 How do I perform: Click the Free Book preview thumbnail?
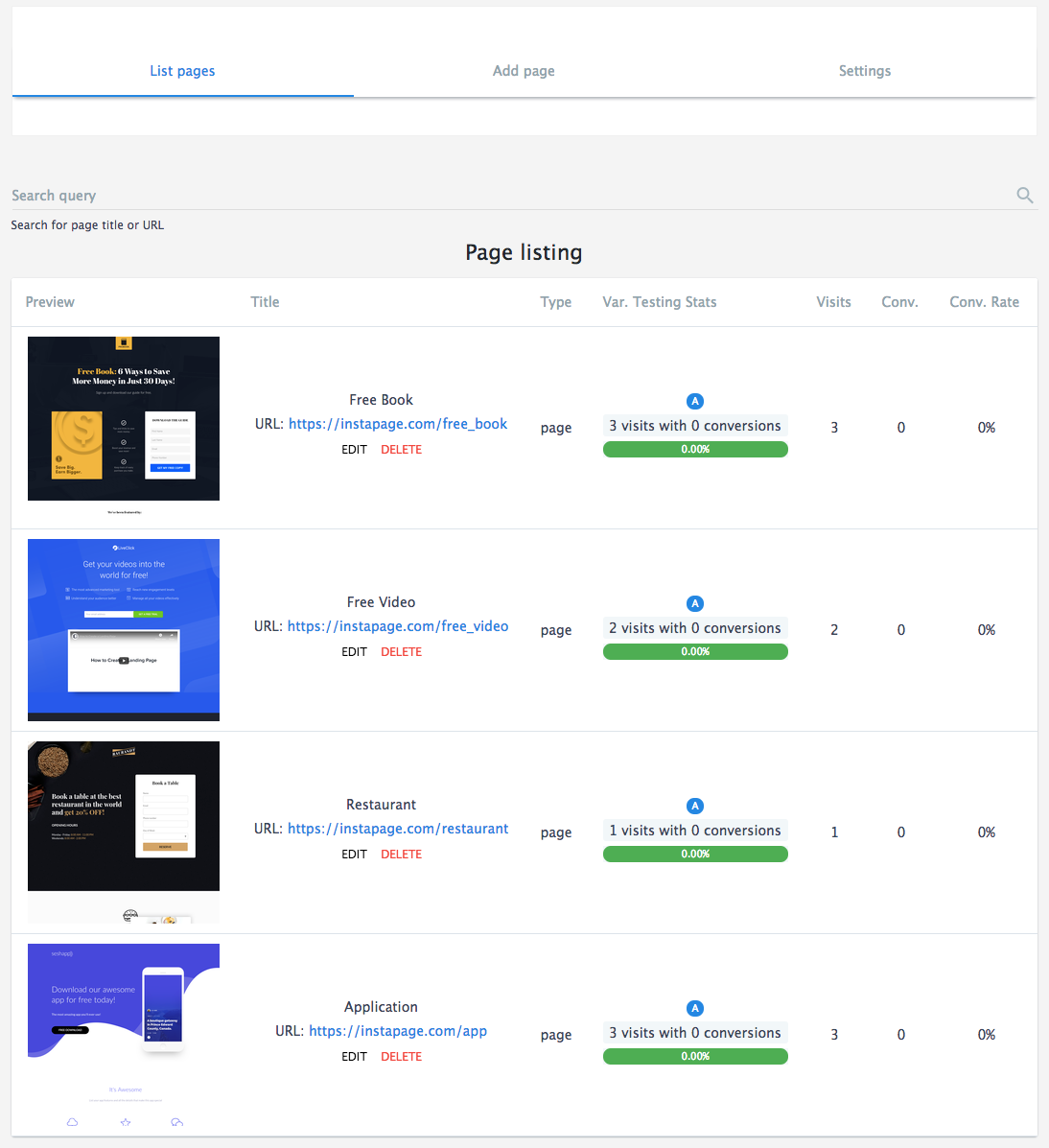[124, 419]
